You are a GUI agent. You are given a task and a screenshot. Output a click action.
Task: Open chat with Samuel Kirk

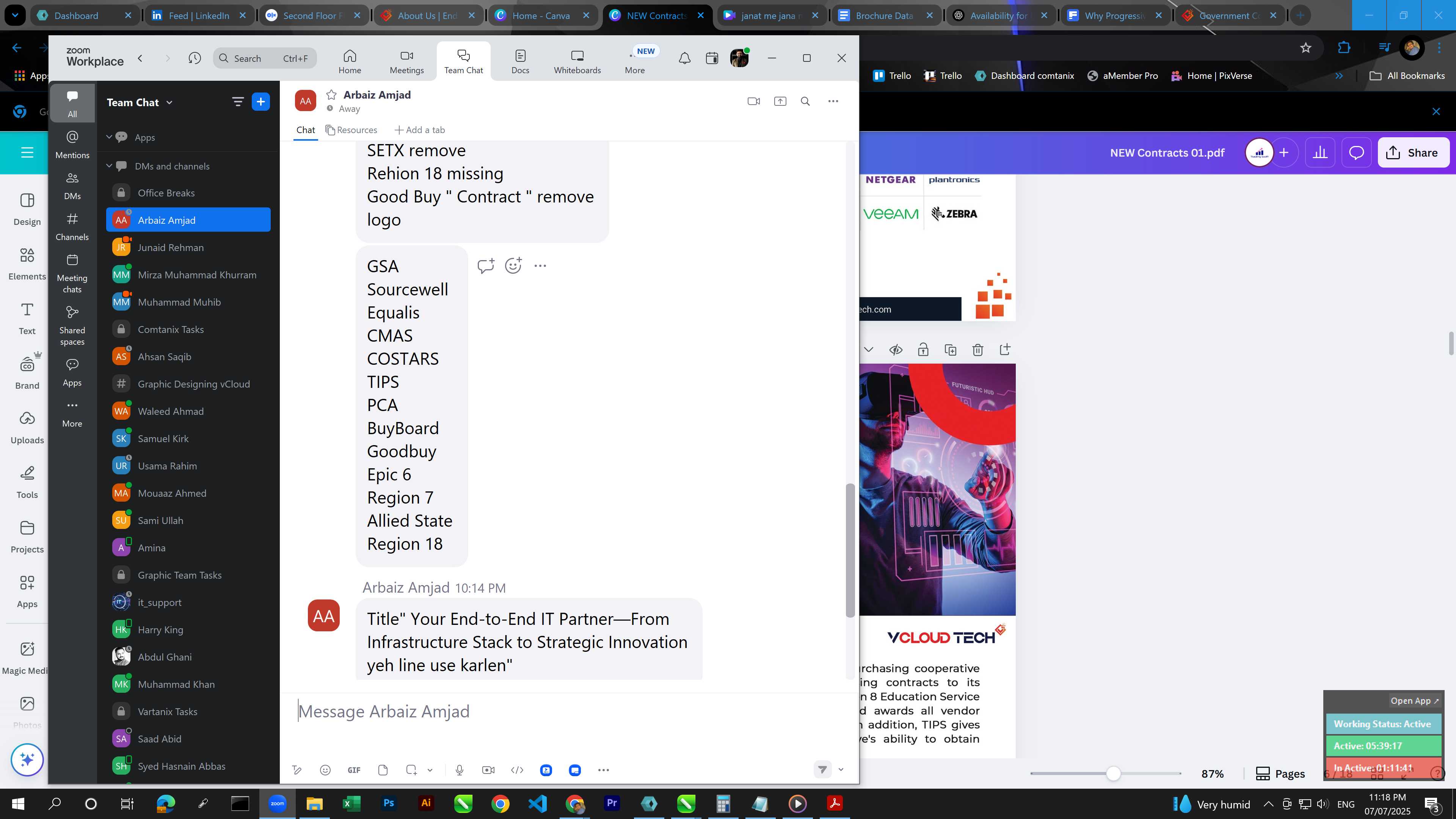coord(188,439)
